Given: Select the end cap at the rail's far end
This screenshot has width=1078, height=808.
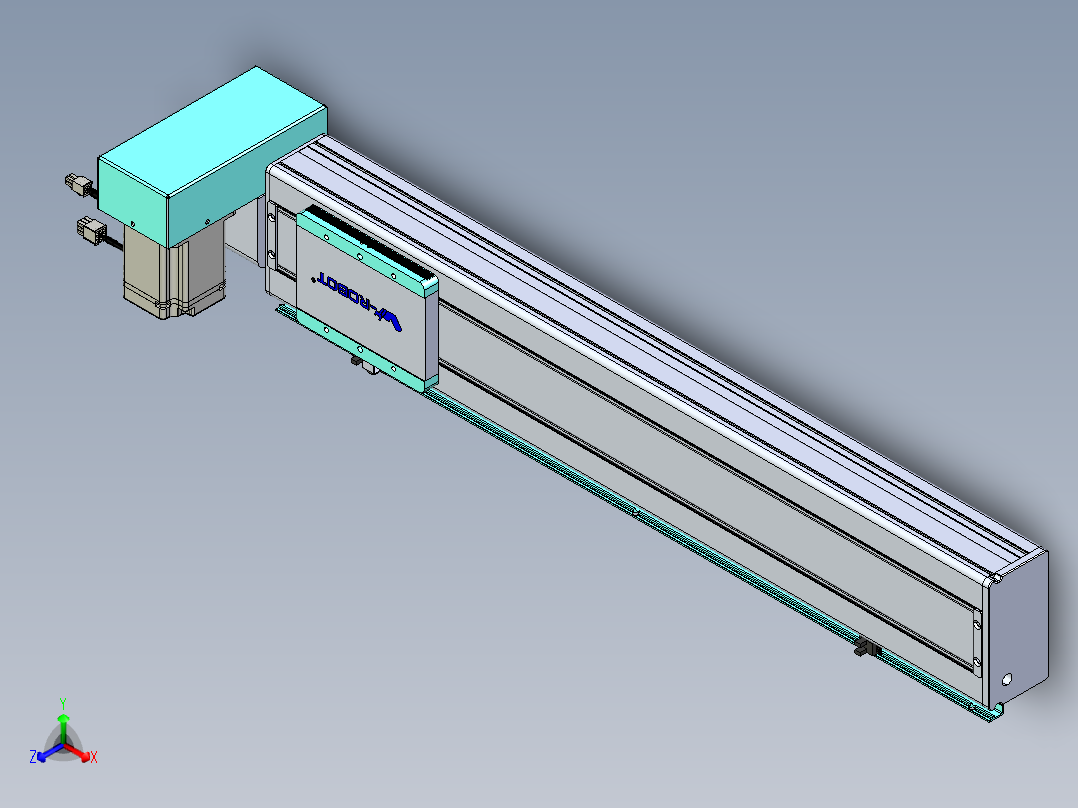Looking at the screenshot, I should (1018, 629).
